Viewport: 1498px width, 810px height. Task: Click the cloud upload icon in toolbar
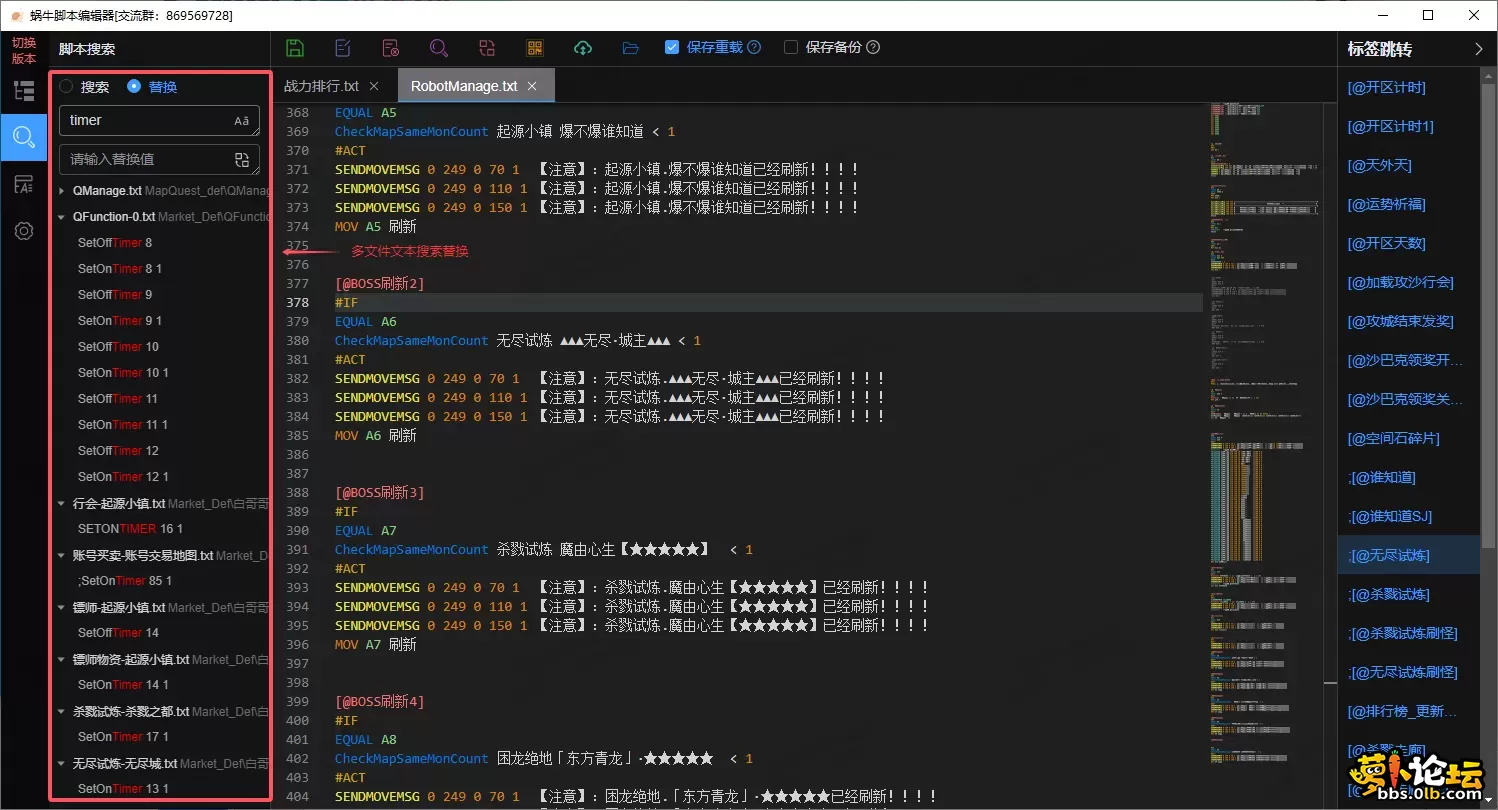(x=583, y=48)
